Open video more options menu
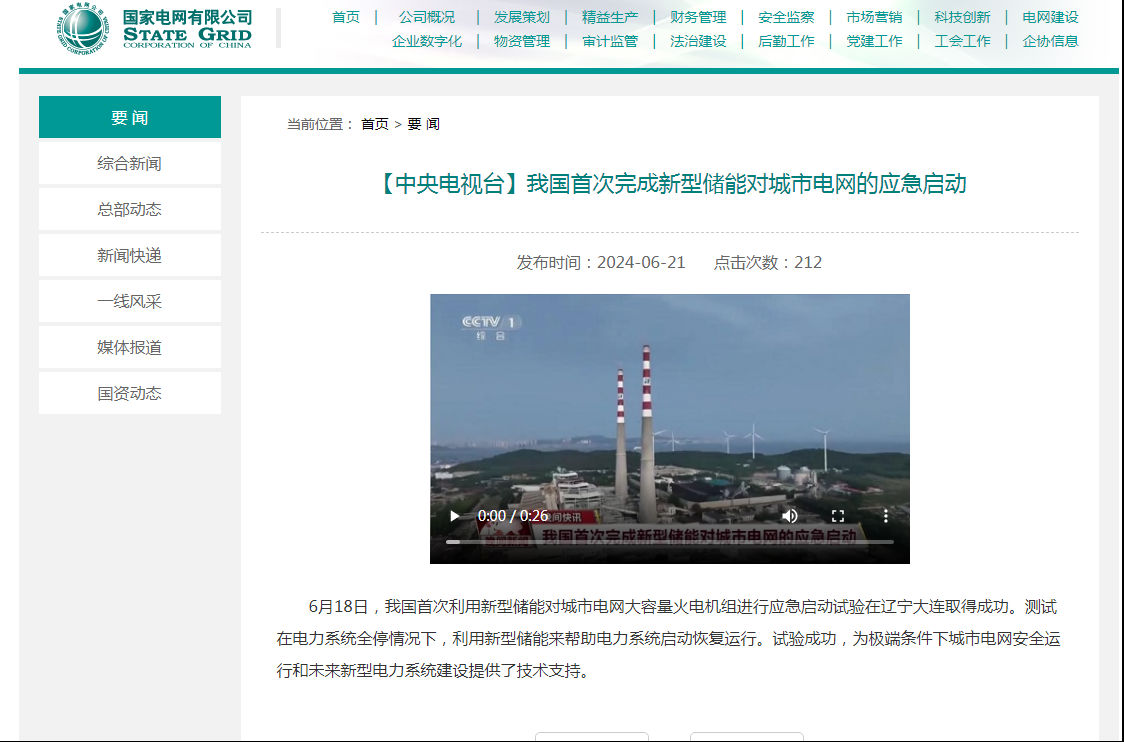This screenshot has height=742, width=1124. 886,516
